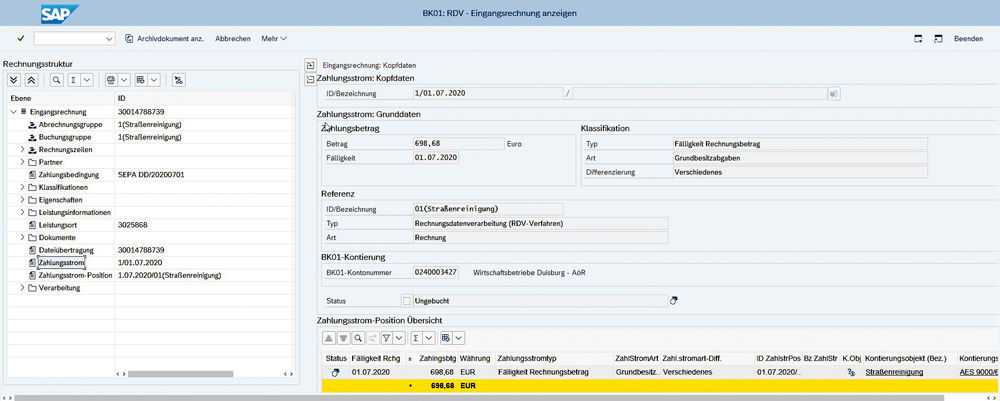Collapse Eingangsrechnung Kopfdaten section toggle
Screen dimensions: 1000x401
click(310, 64)
